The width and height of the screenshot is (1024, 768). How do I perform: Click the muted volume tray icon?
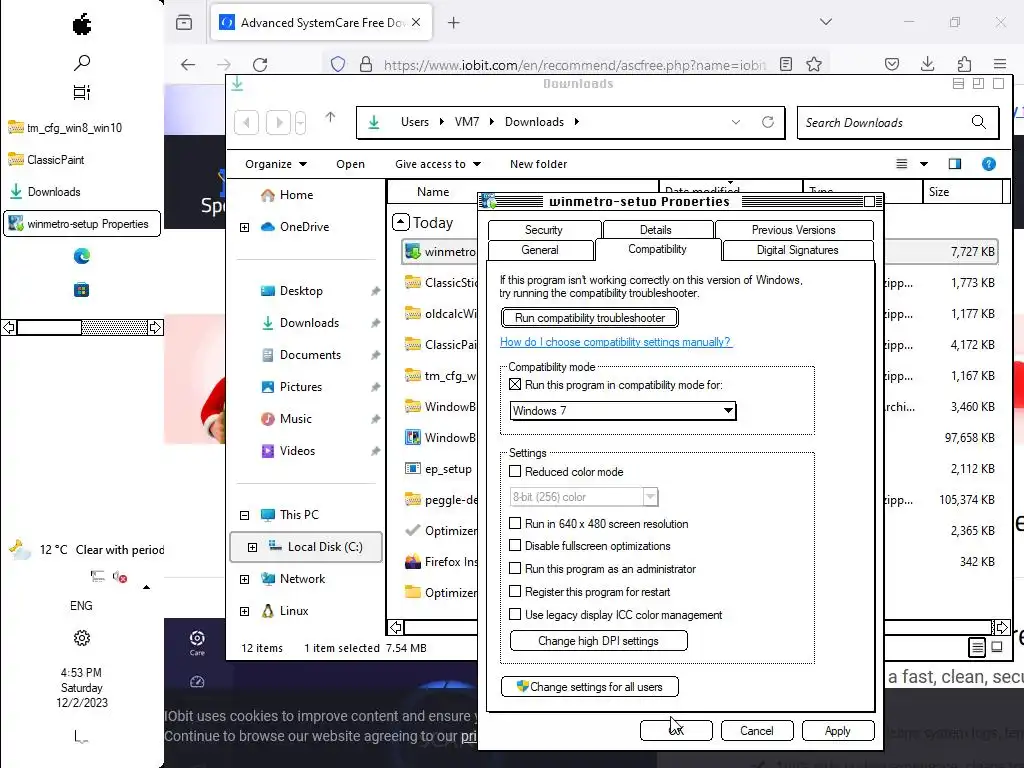tap(120, 576)
